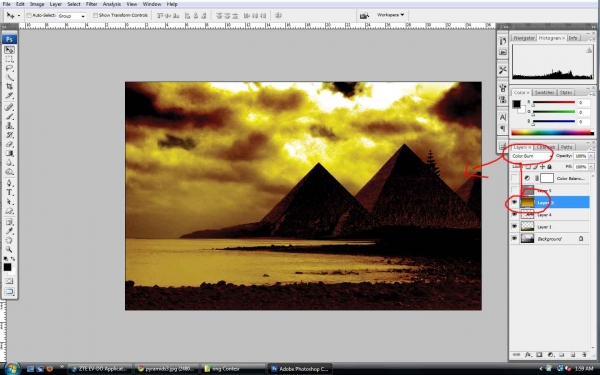Switch to the Channels tab
The height and width of the screenshot is (375, 600).
coord(546,147)
